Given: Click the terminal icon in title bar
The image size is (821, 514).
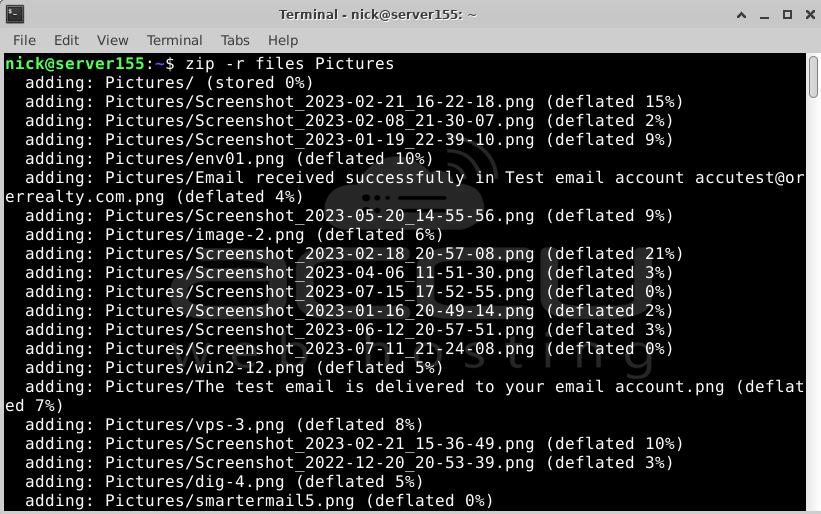Looking at the screenshot, I should click(15, 14).
